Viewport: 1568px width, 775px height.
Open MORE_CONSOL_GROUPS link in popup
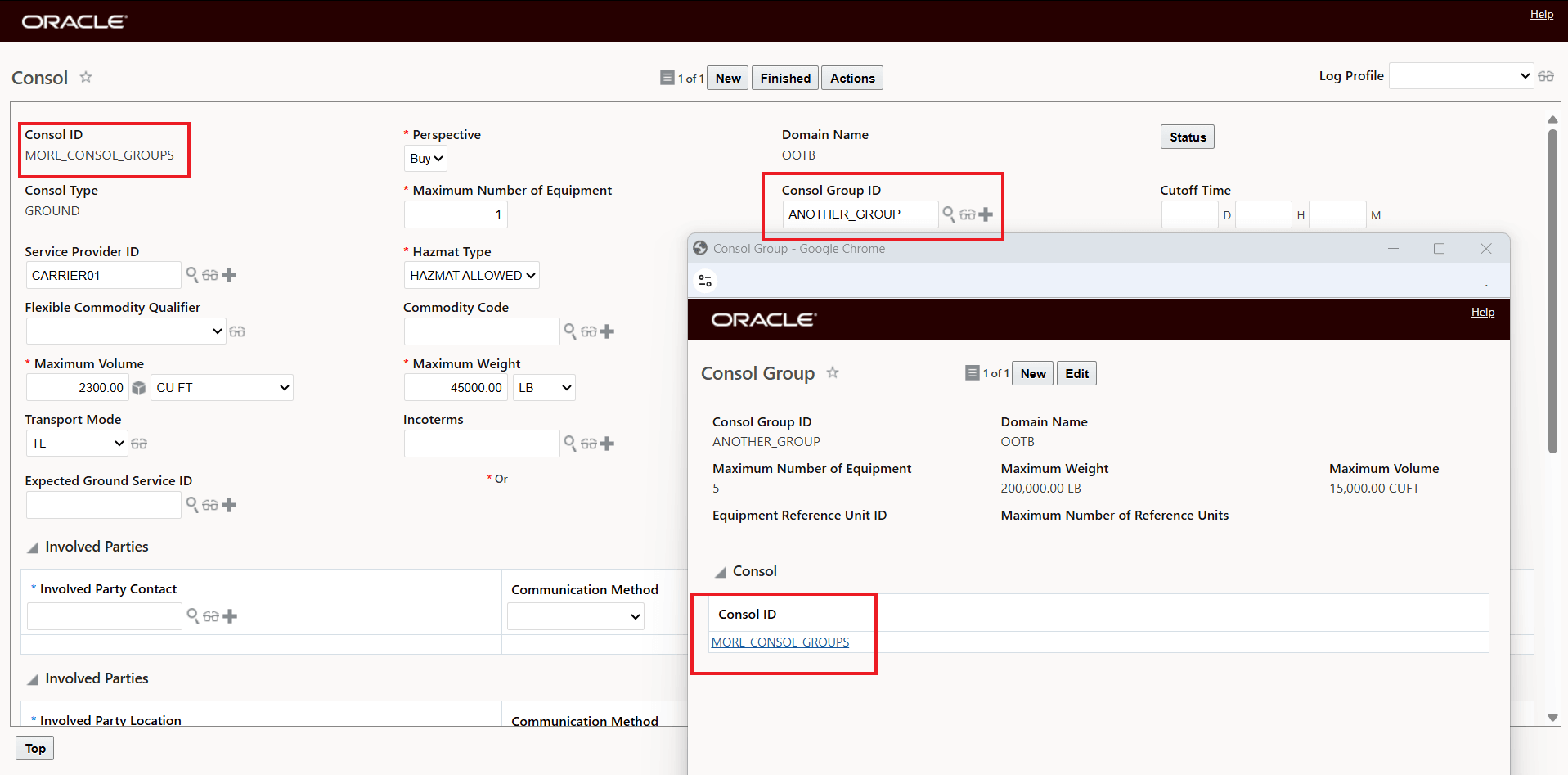(x=780, y=642)
